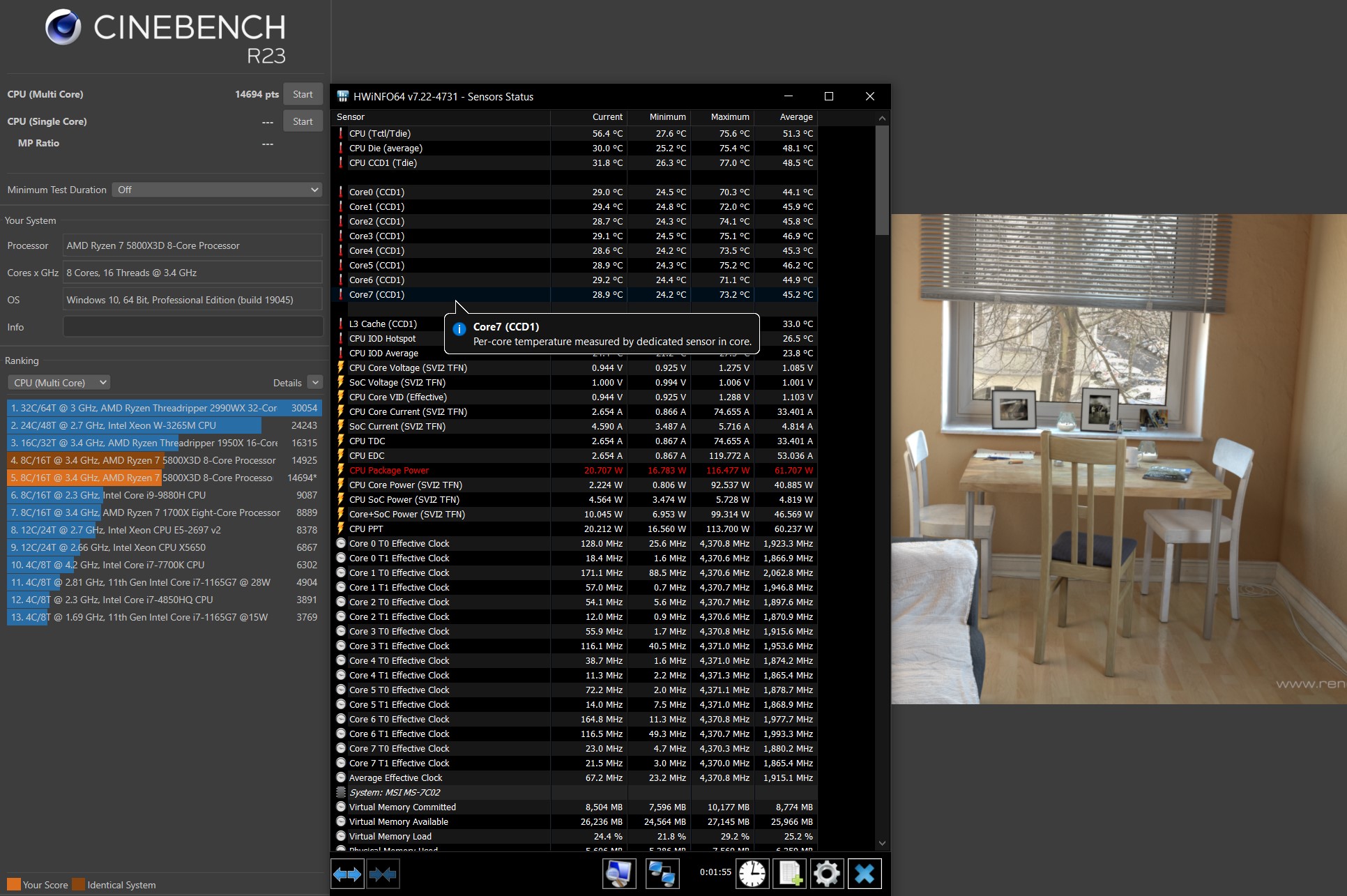Click the network remote monitoring icon

[x=662, y=874]
